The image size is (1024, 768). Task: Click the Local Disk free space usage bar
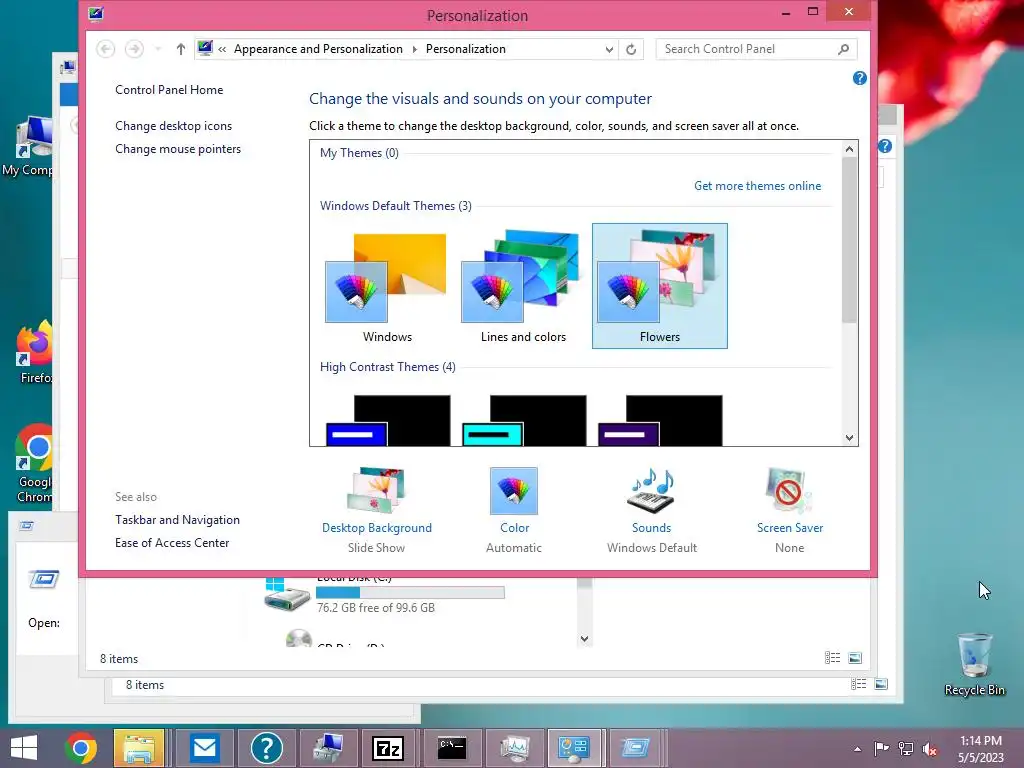(x=410, y=592)
